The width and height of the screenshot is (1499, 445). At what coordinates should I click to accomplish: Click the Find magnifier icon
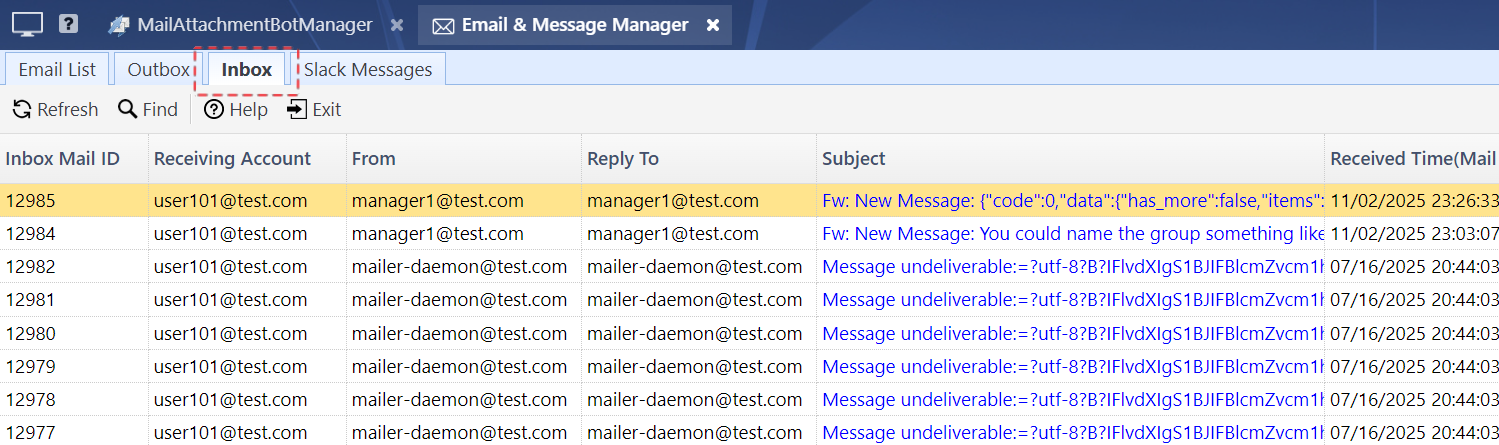127,109
